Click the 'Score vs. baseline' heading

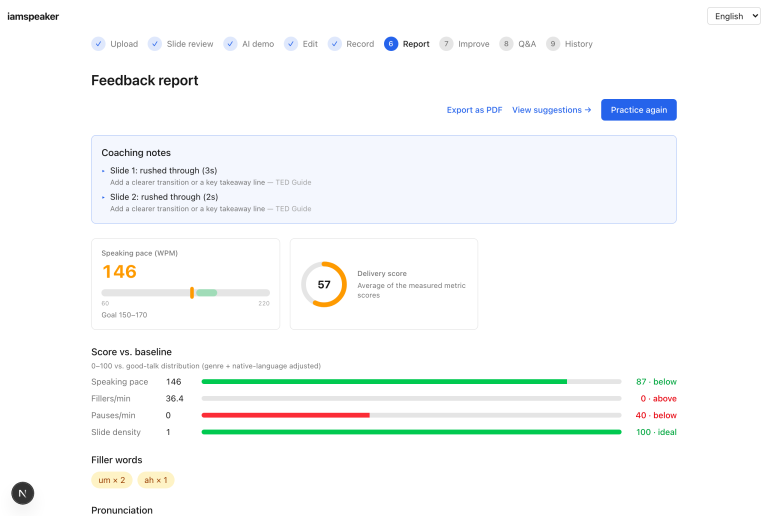[x=131, y=352]
